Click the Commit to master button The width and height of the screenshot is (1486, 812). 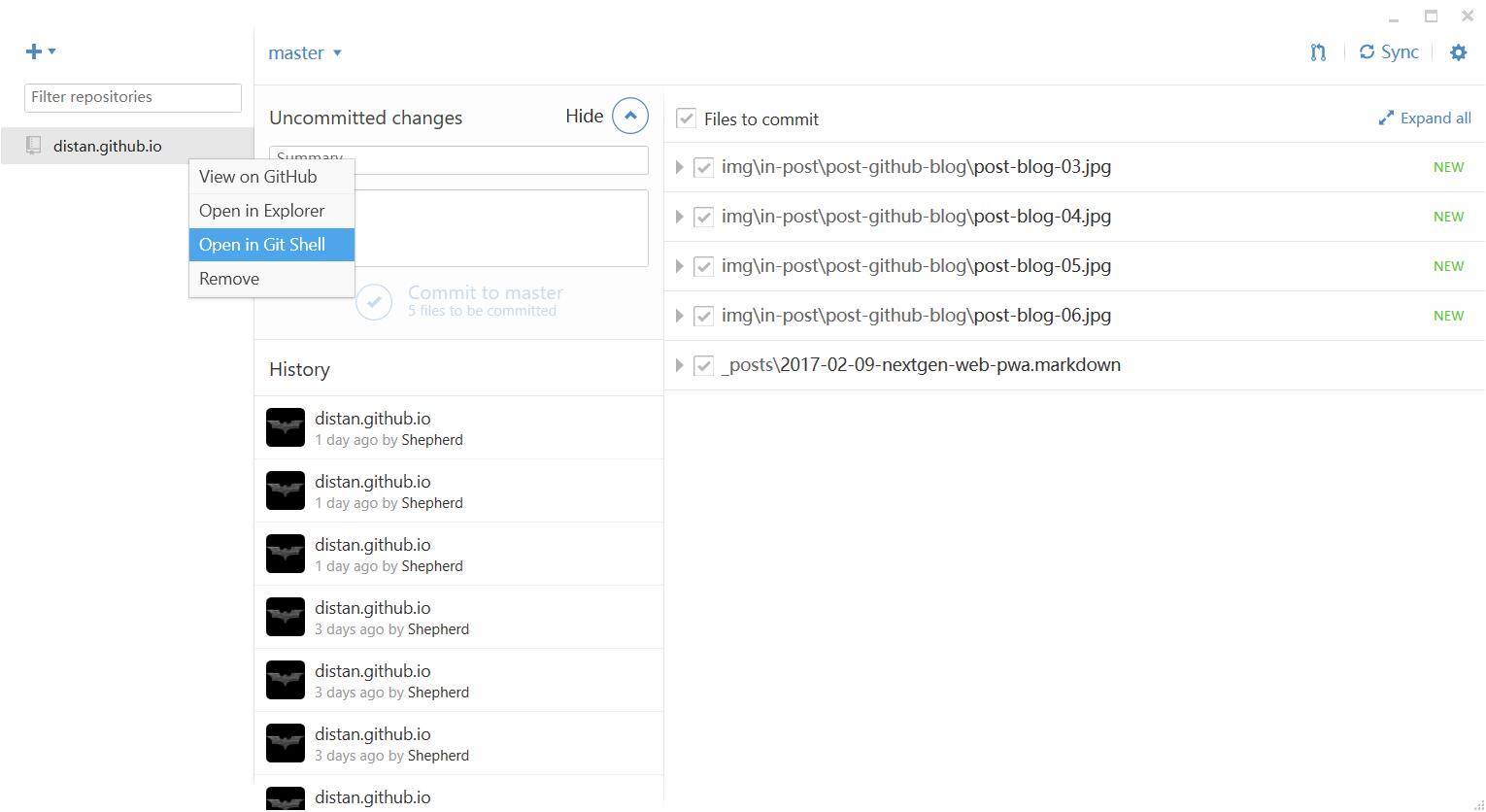pyautogui.click(x=459, y=301)
